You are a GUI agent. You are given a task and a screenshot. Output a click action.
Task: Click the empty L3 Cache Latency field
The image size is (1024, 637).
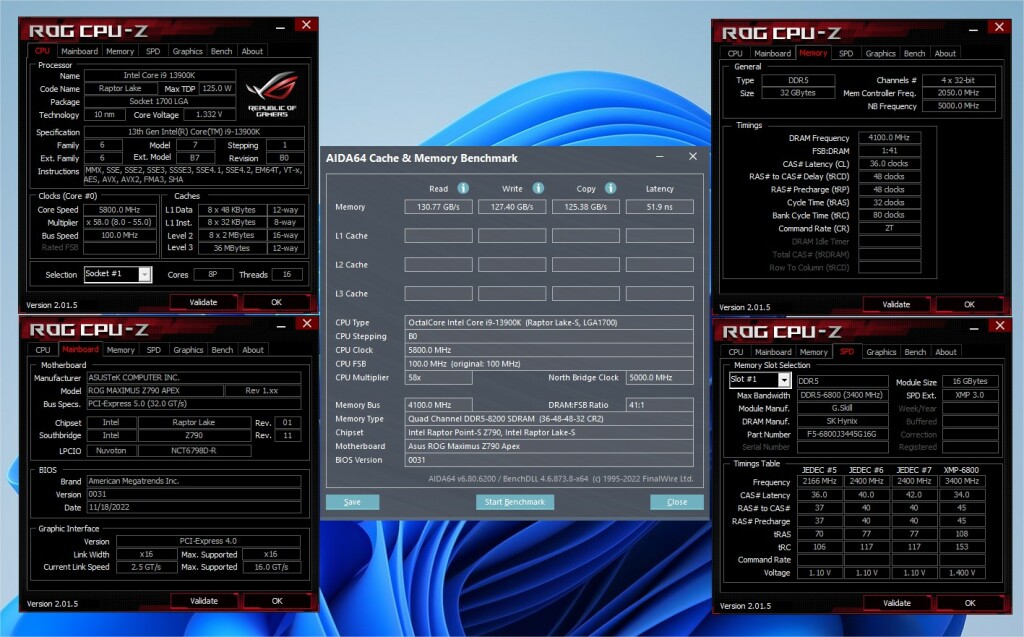coord(660,293)
